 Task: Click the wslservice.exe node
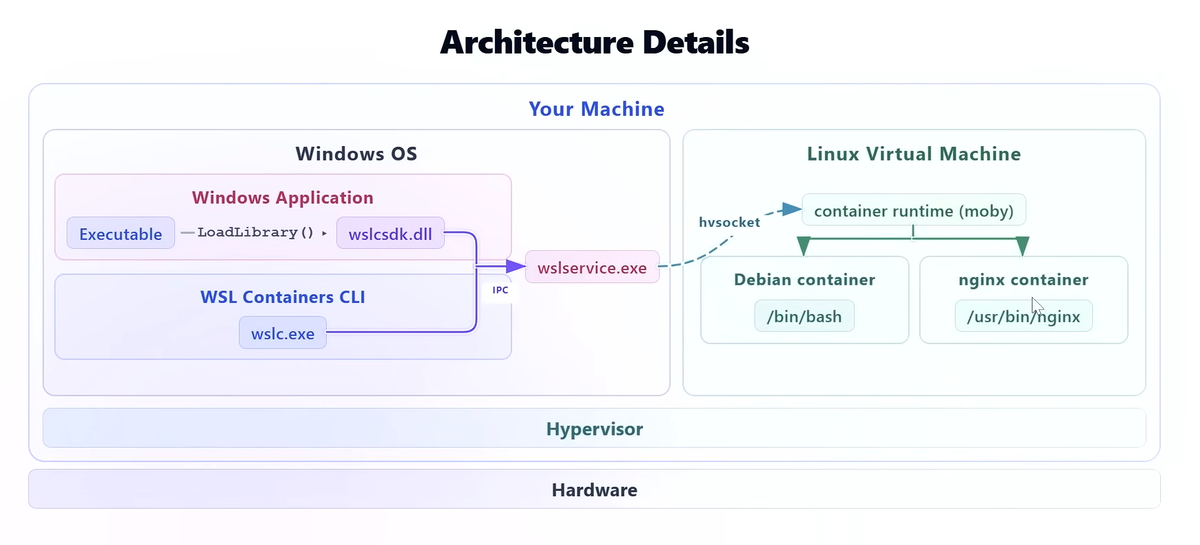592,267
